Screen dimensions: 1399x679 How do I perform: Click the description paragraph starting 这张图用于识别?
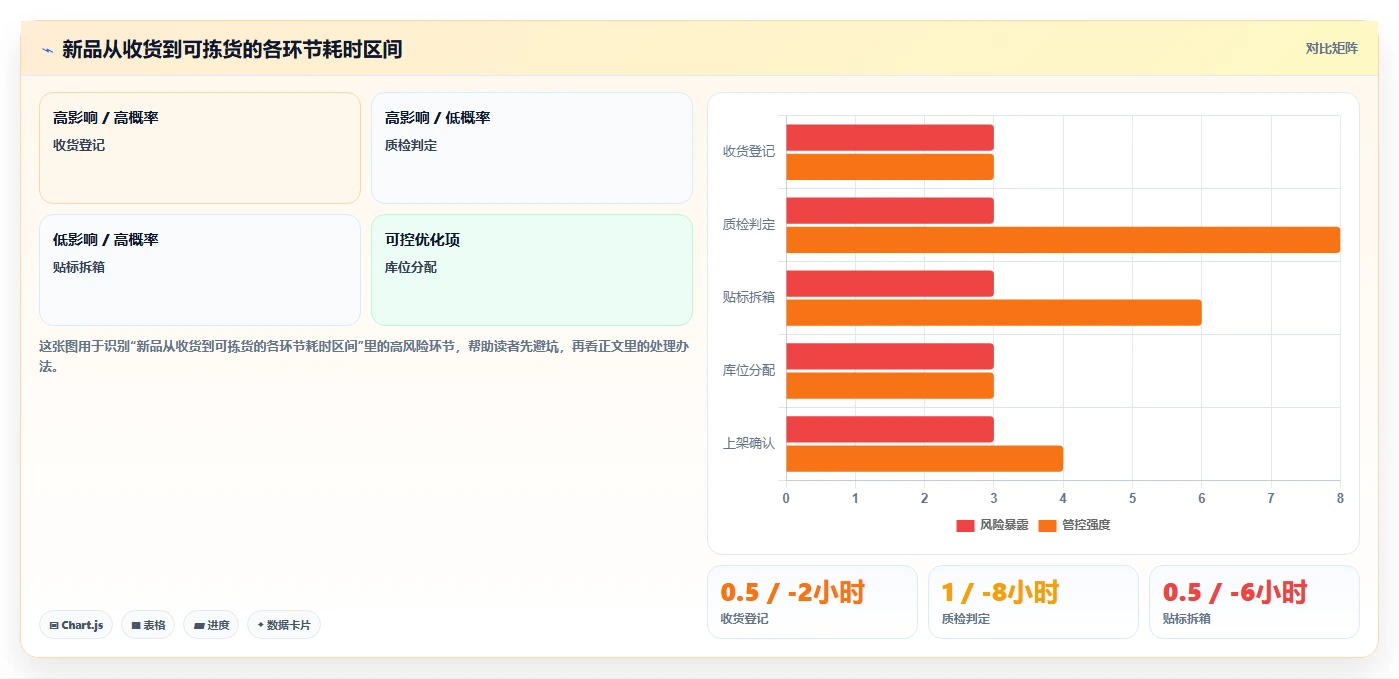coord(364,356)
